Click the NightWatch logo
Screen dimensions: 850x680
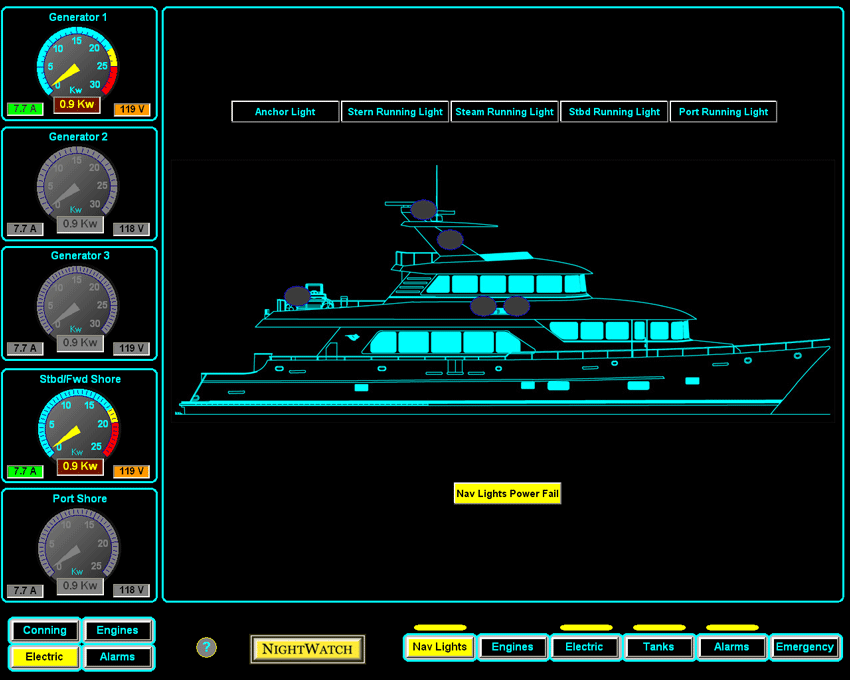point(307,649)
